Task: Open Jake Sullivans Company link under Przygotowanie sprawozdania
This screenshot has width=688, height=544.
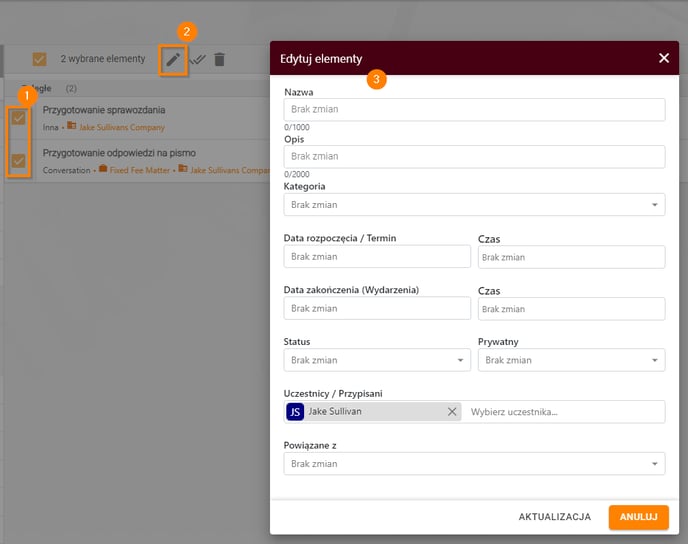Action: [122, 127]
